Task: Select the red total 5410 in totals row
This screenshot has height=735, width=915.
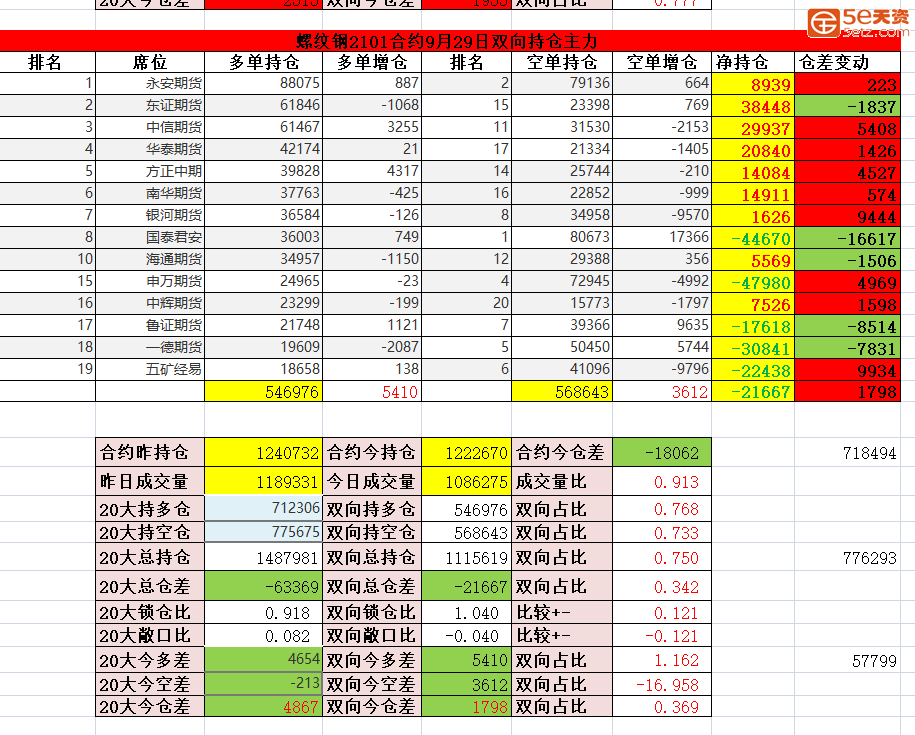Action: tap(372, 391)
